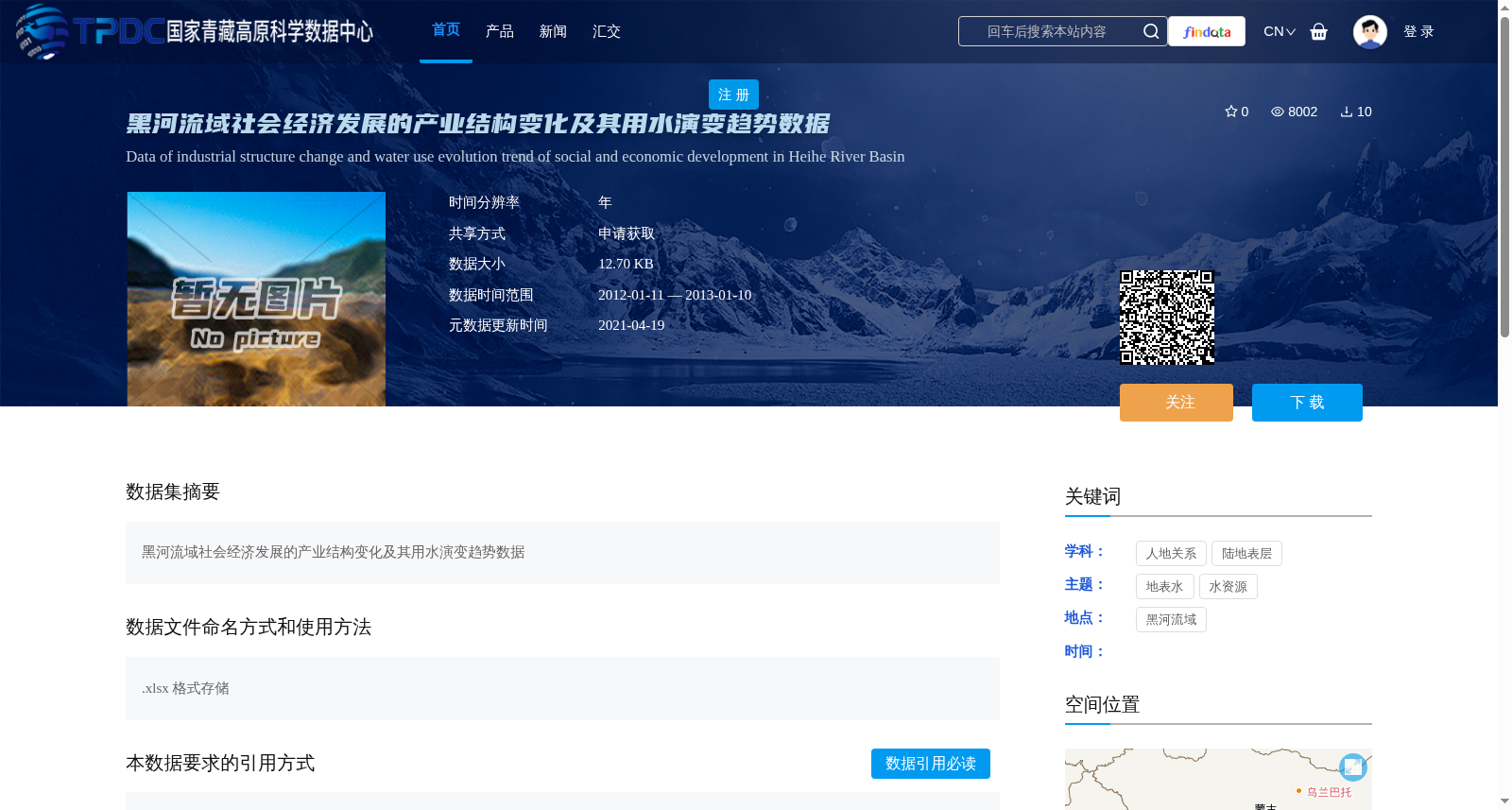This screenshot has height=810, width=1512.
Task: Click the 申请获取 sharing method value
Action: 627,233
